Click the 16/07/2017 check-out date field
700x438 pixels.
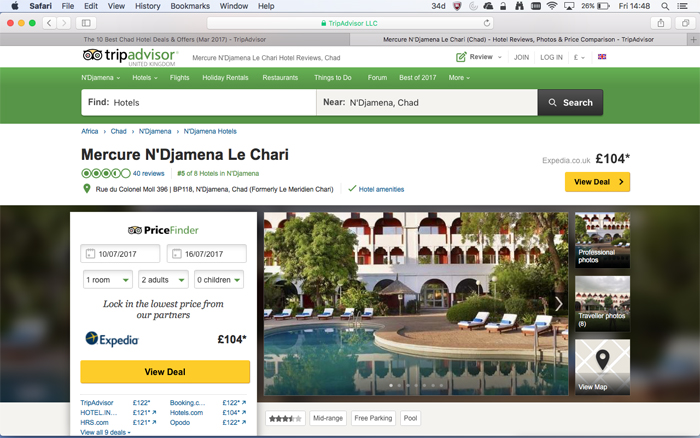point(207,254)
